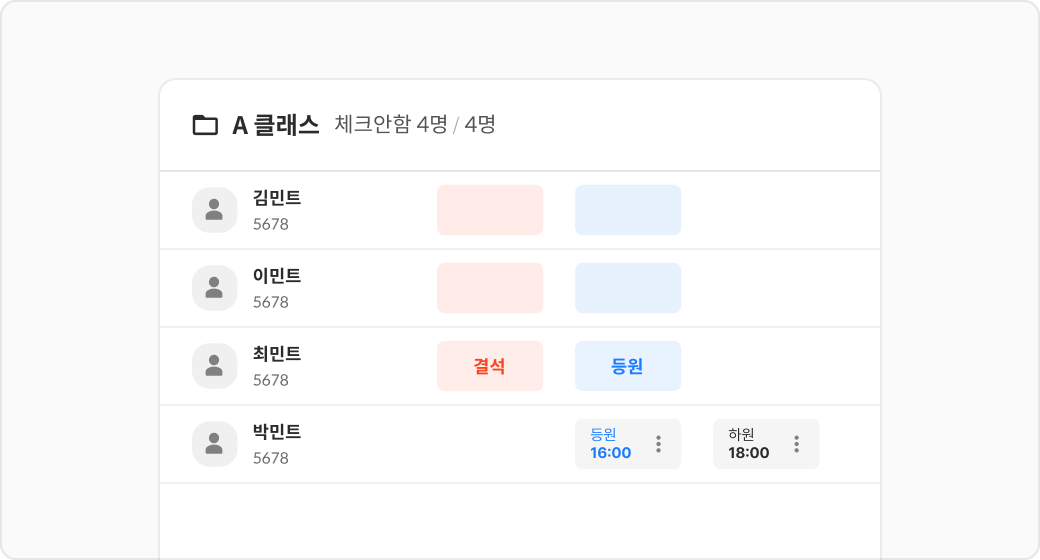
Task: Select the 김민트 student name
Action: tap(277, 198)
